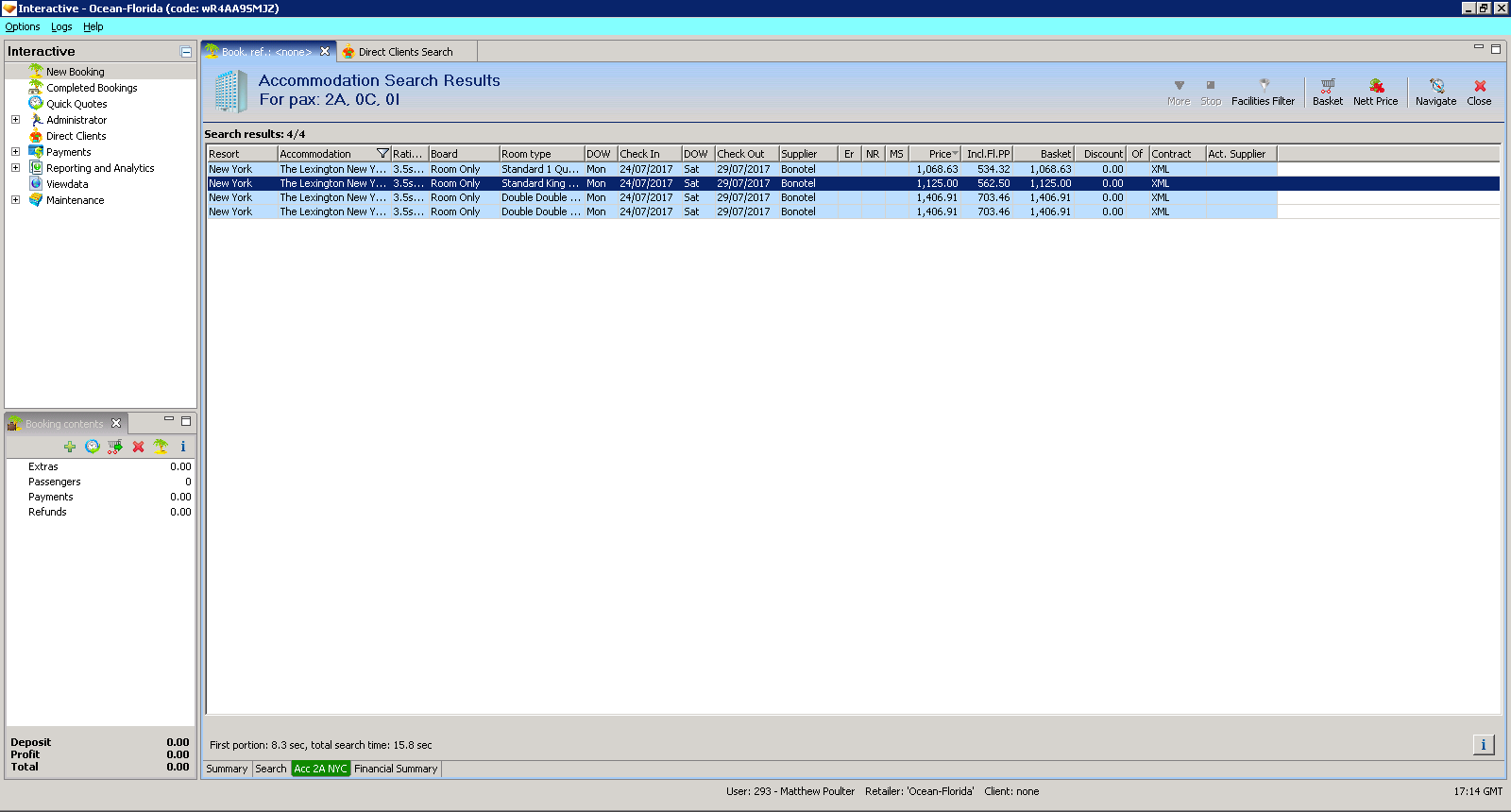Open the Options menu
This screenshot has height=812, width=1511.
23,27
